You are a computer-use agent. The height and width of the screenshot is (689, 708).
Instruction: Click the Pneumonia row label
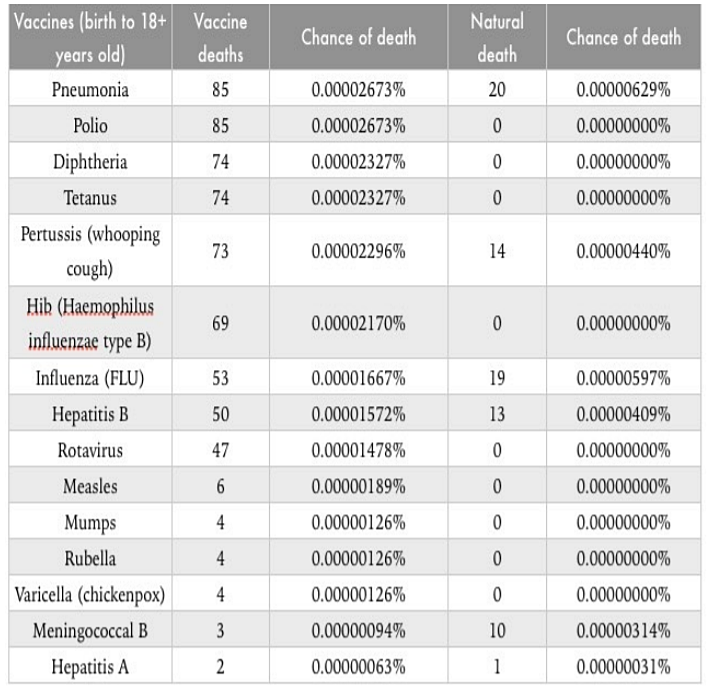[90, 89]
